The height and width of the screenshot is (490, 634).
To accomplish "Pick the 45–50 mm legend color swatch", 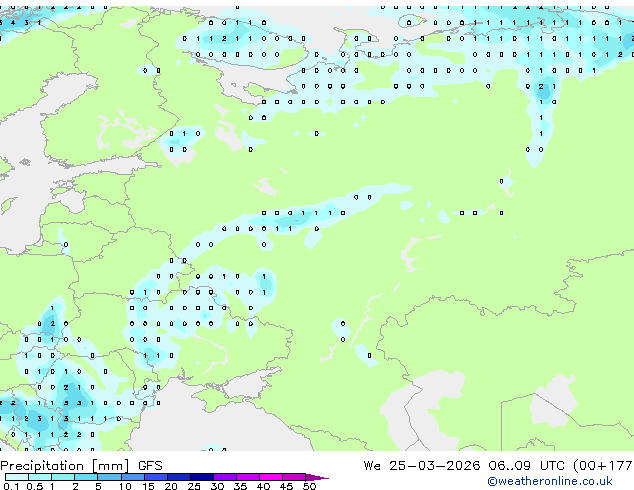I will click(x=294, y=477).
